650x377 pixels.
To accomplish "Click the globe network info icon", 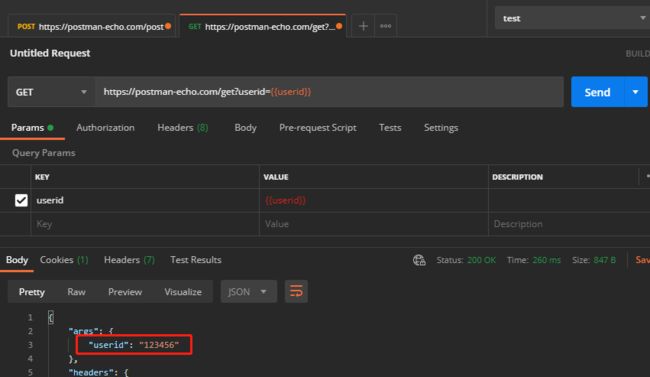I will point(419,260).
